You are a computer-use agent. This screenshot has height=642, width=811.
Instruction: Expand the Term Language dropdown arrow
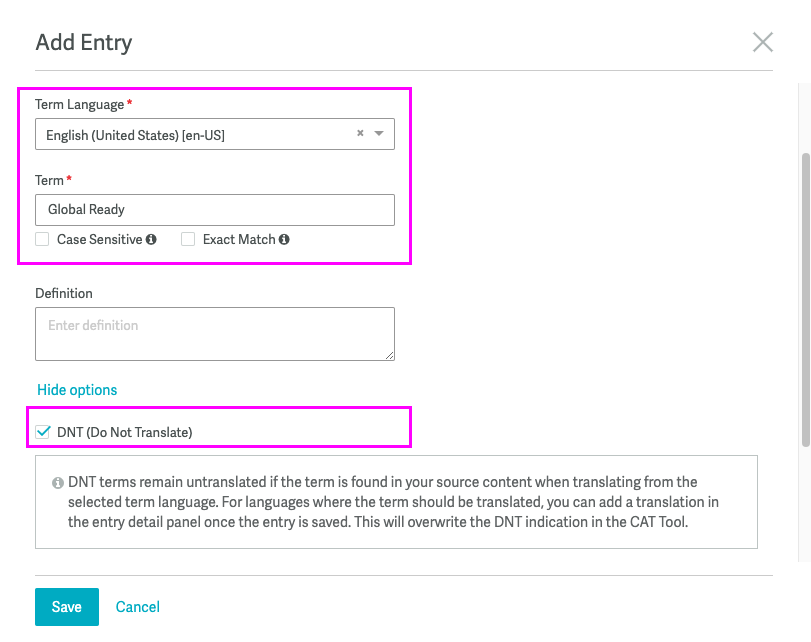click(379, 134)
